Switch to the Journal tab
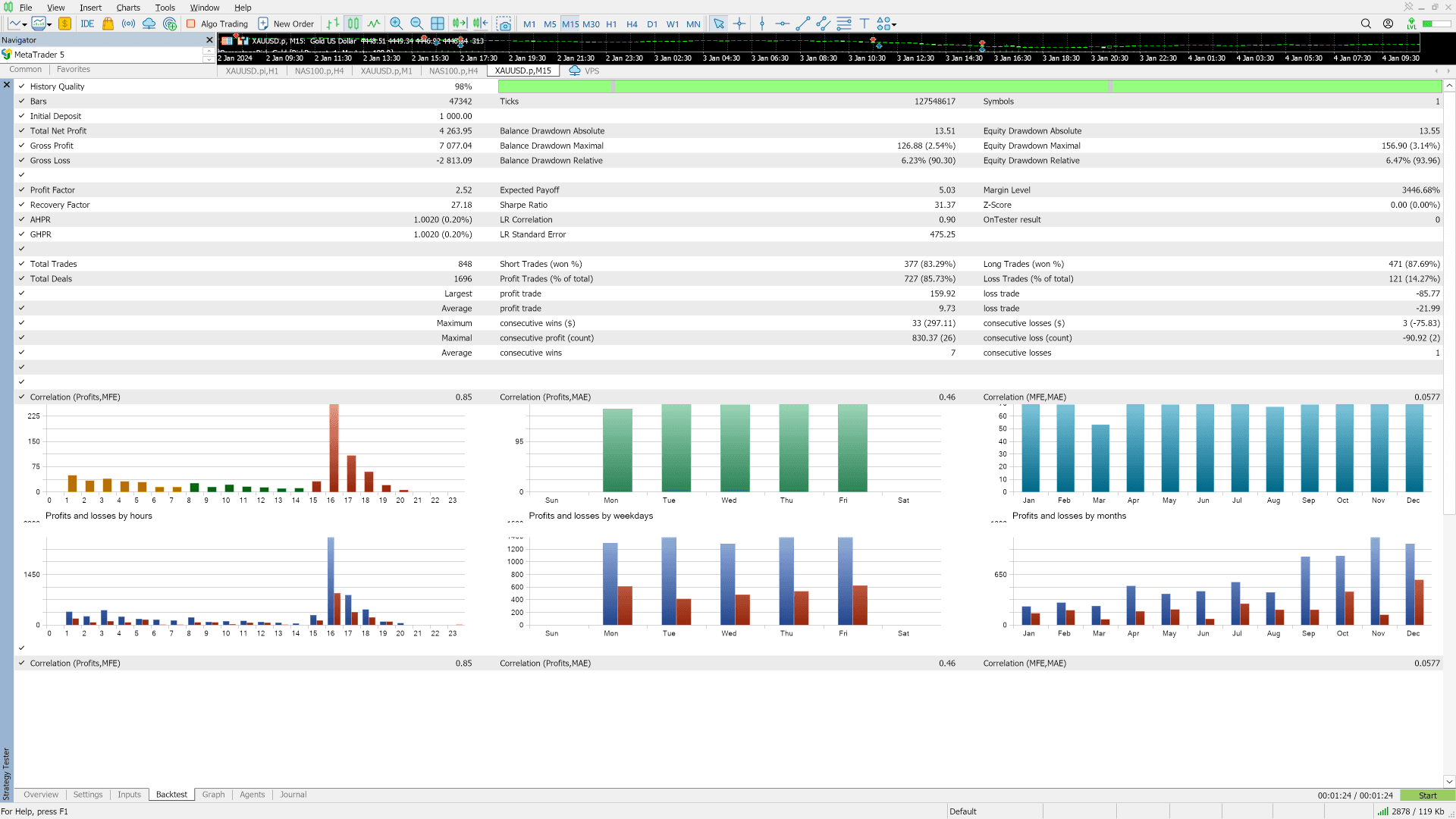Image resolution: width=1456 pixels, height=819 pixels. pyautogui.click(x=293, y=795)
